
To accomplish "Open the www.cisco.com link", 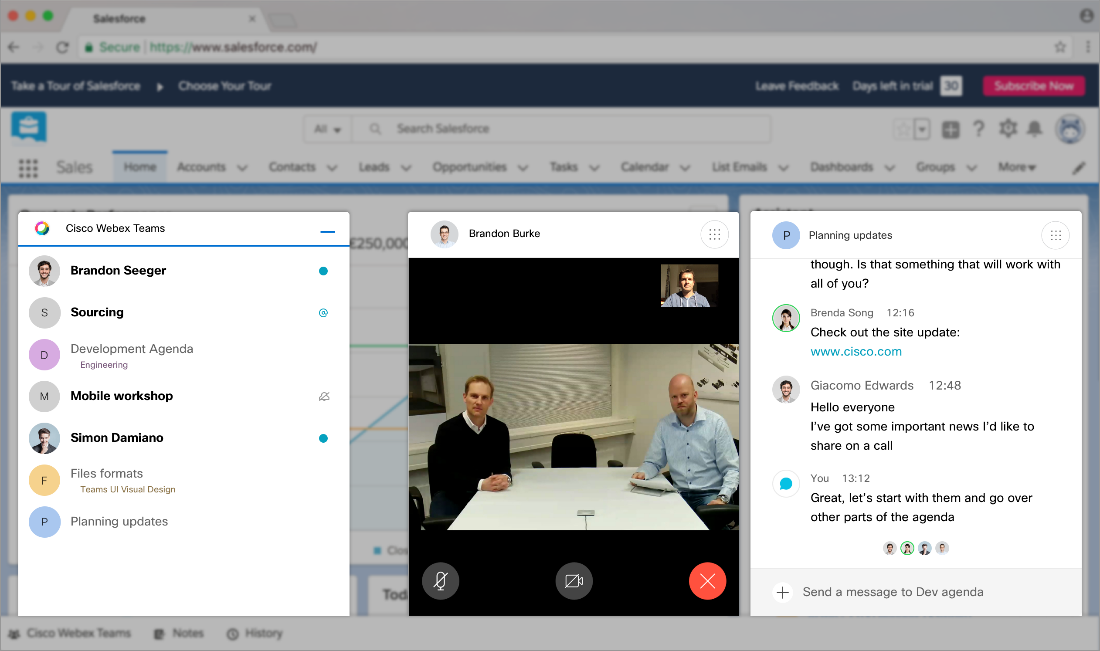I will (856, 351).
